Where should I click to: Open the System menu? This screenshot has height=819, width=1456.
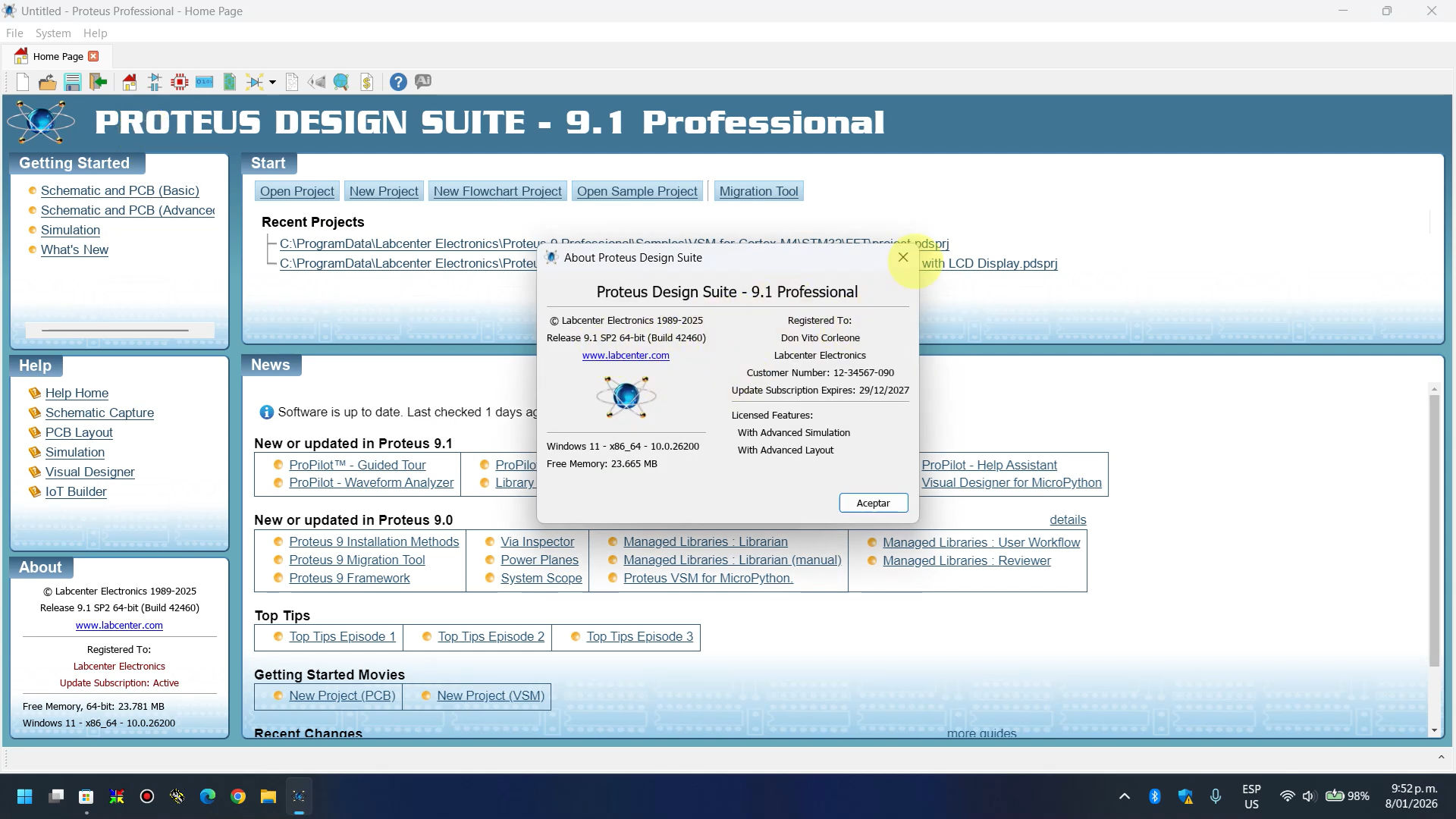[x=53, y=33]
